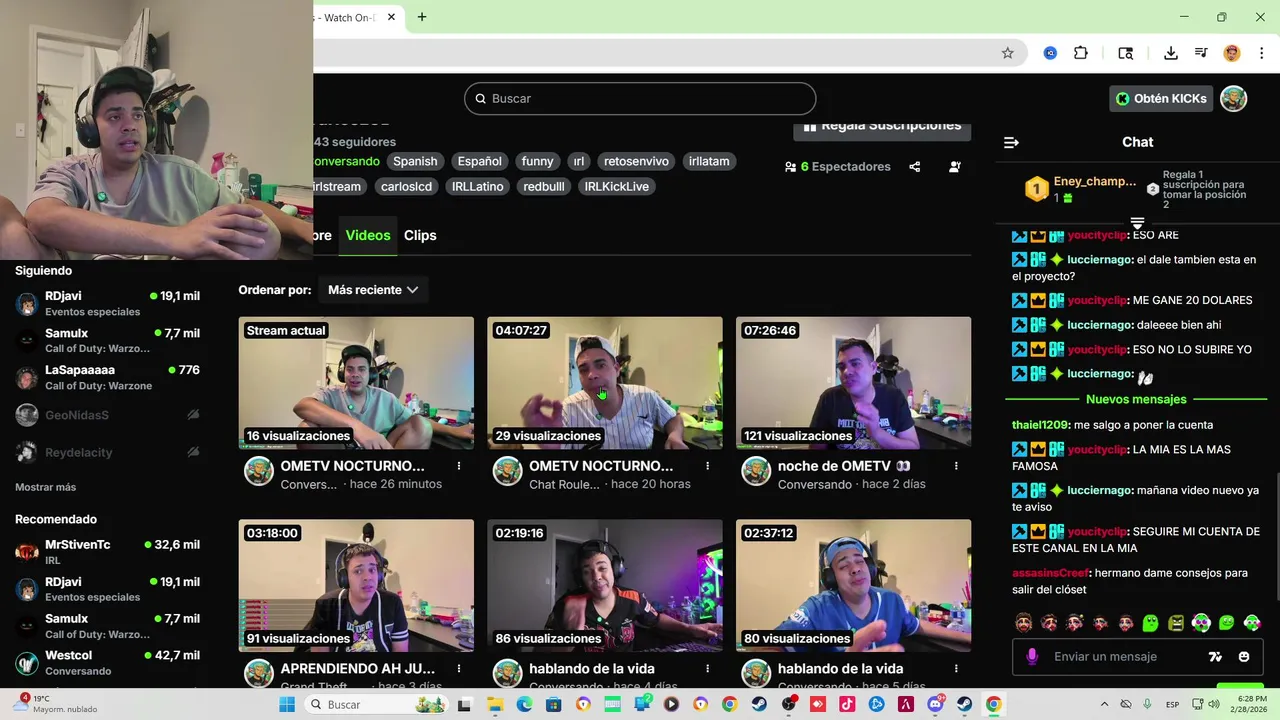Select the Español tag
Image resolution: width=1280 pixels, height=720 pixels.
(479, 161)
